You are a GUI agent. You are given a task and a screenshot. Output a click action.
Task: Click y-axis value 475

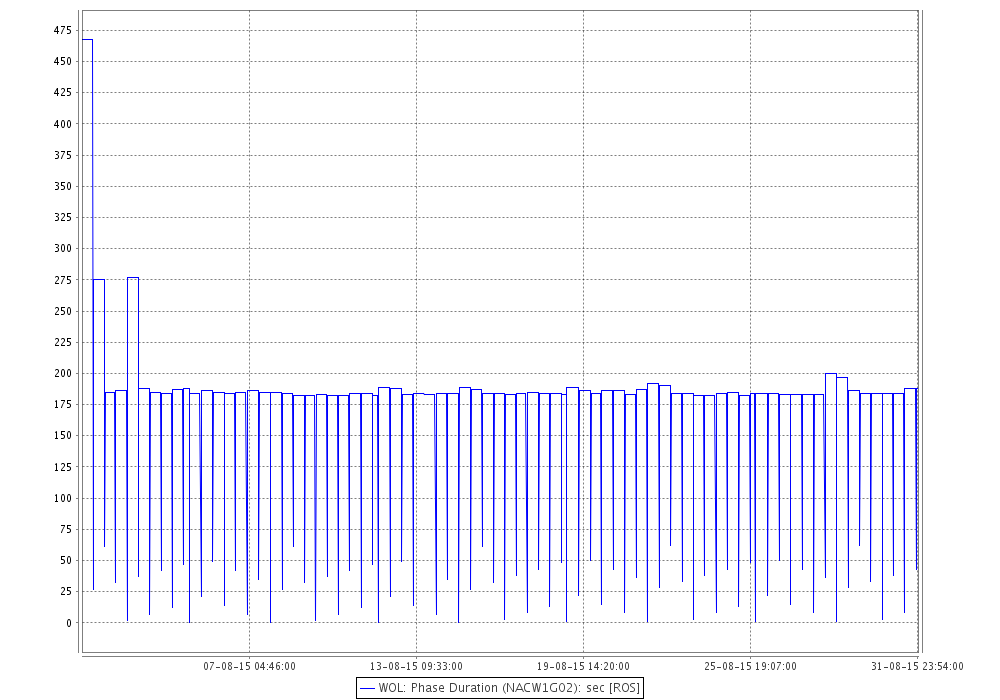[x=62, y=30]
